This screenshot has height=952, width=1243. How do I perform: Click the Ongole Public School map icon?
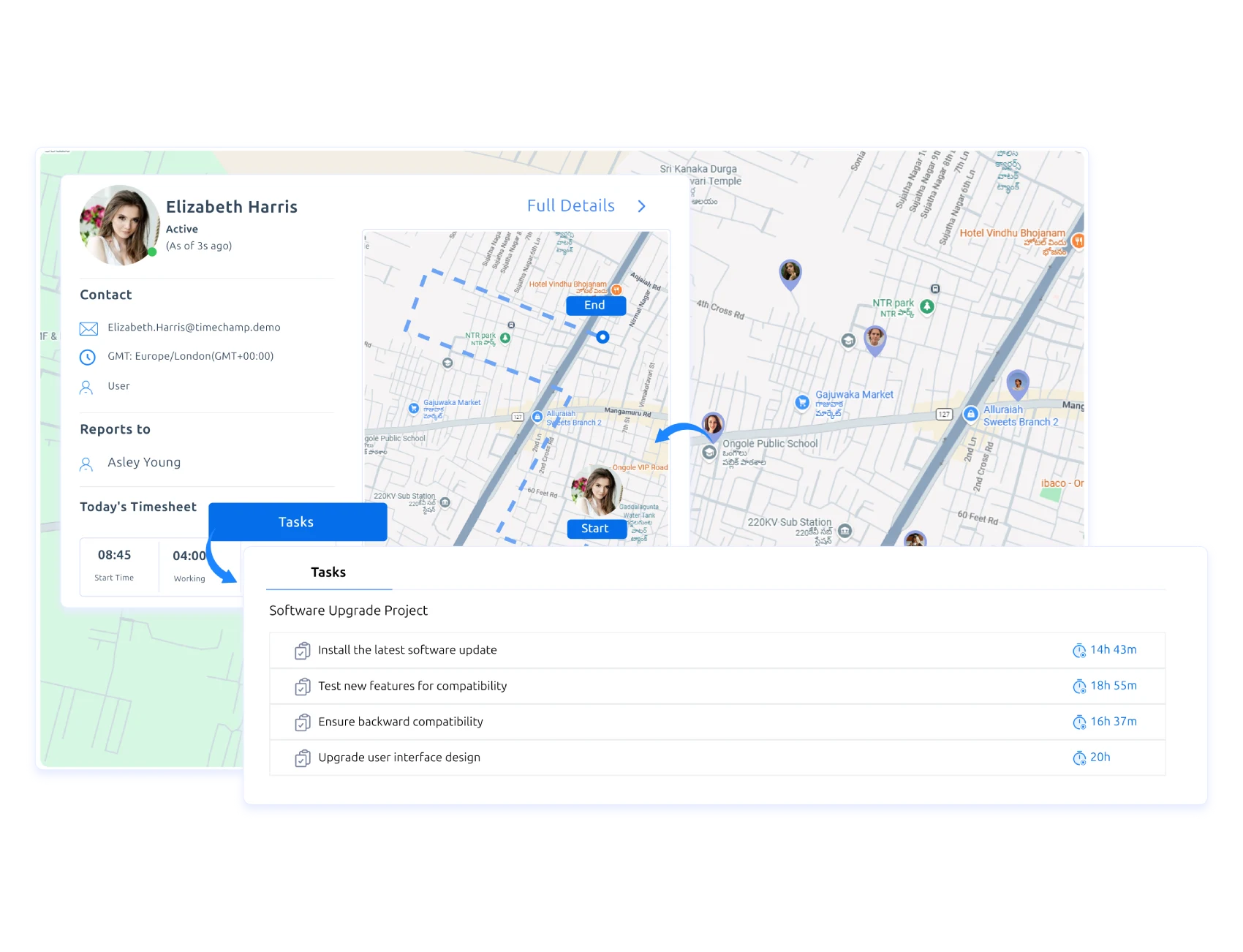tap(708, 451)
